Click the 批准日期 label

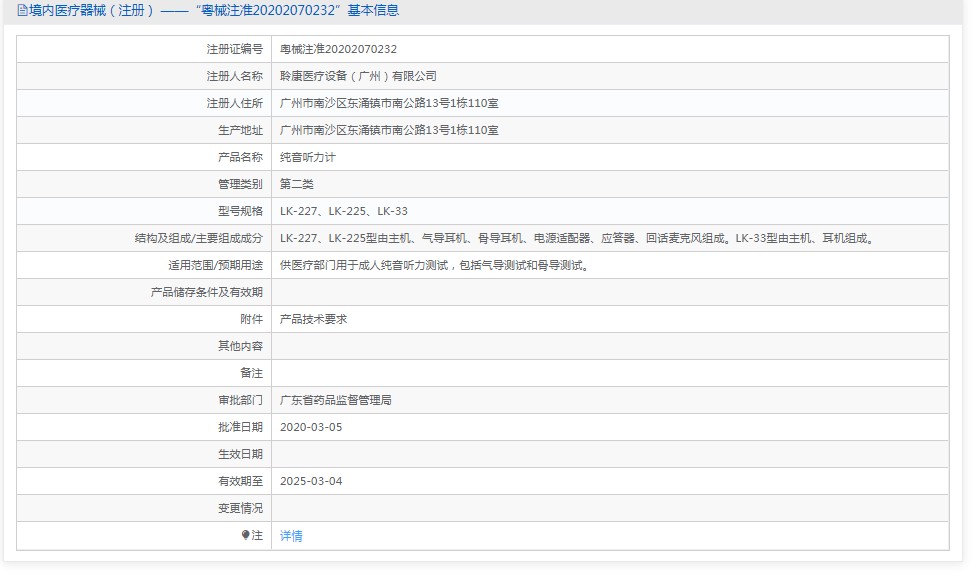tap(240, 427)
